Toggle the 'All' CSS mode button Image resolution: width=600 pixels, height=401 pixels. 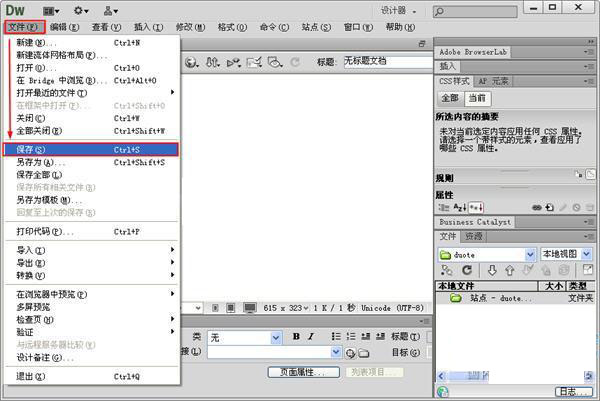point(451,98)
